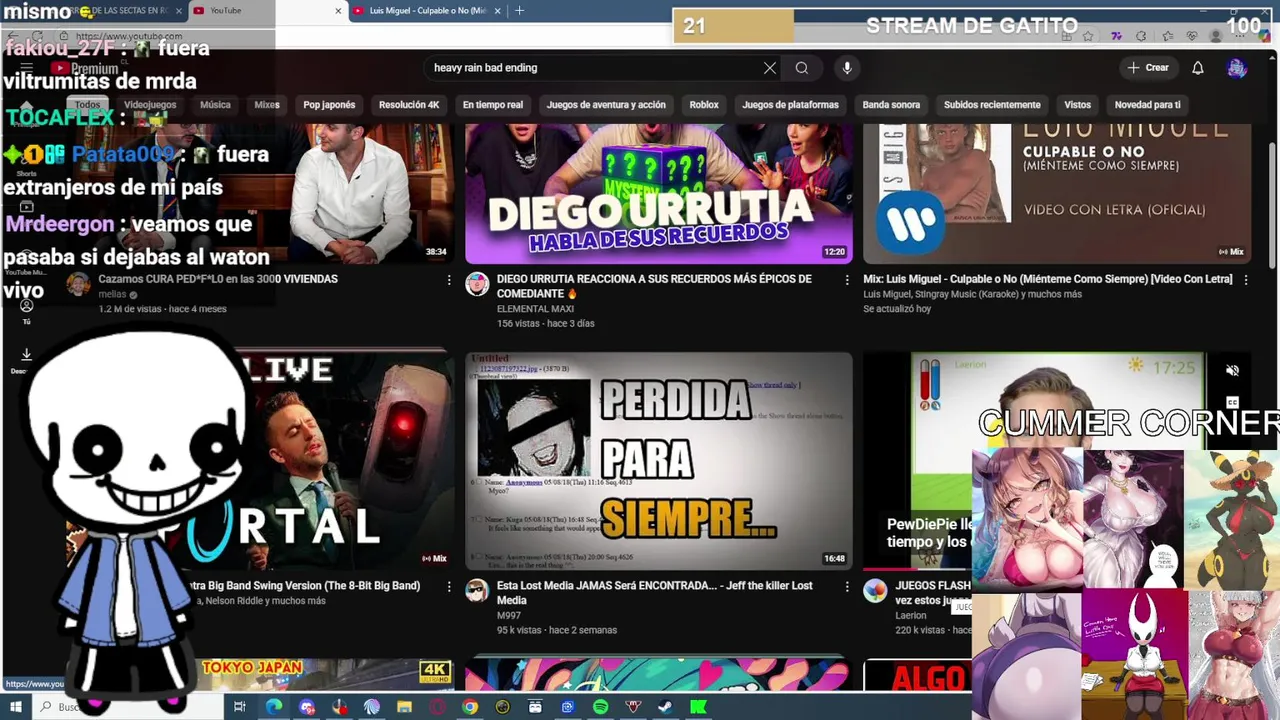Open ELEMENTAL MAXI channel avatar

click(x=477, y=284)
